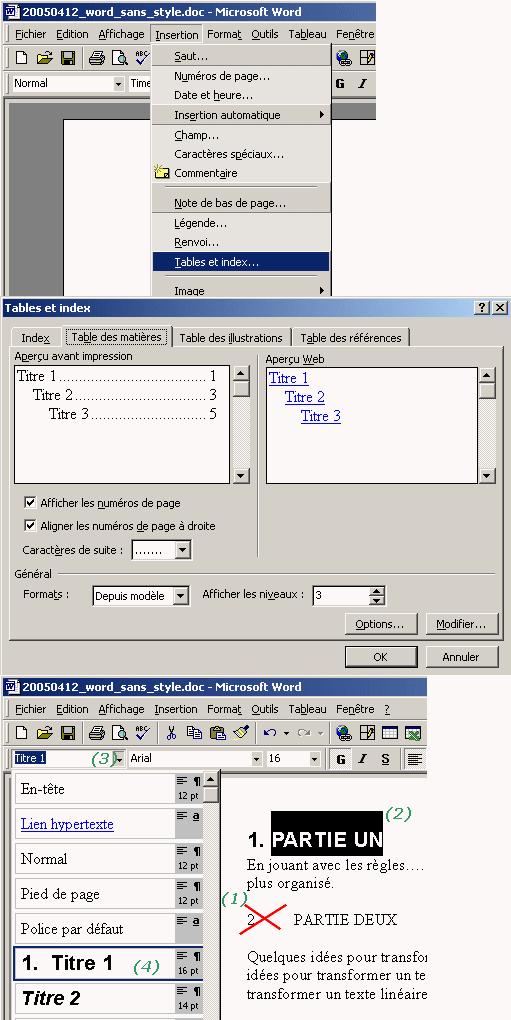The image size is (511, 1020).
Task: Click Tables and Borders icon in the styles-list window
Action: (x=367, y=733)
